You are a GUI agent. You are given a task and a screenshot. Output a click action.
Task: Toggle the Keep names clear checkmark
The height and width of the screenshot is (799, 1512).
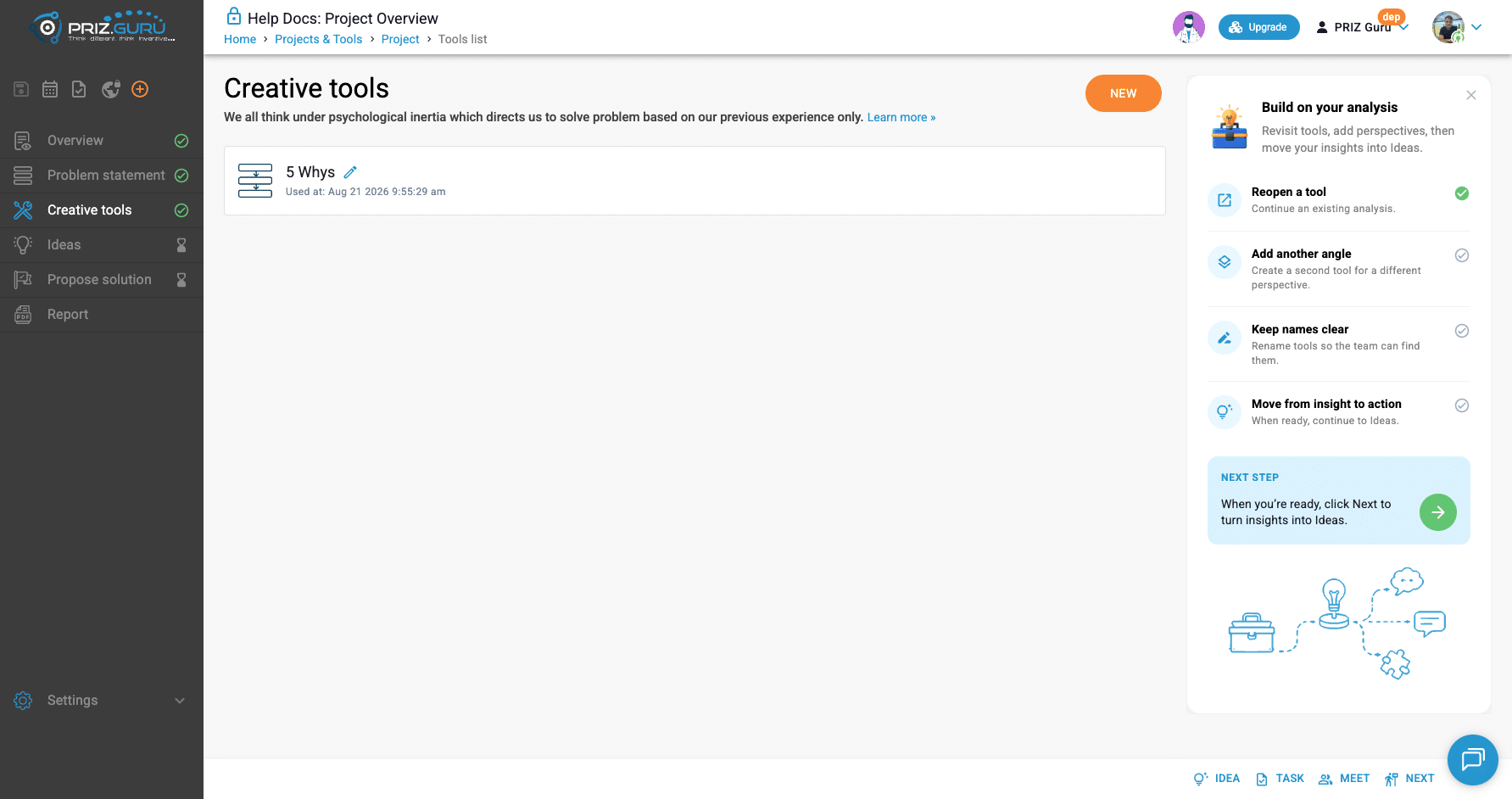1462,331
